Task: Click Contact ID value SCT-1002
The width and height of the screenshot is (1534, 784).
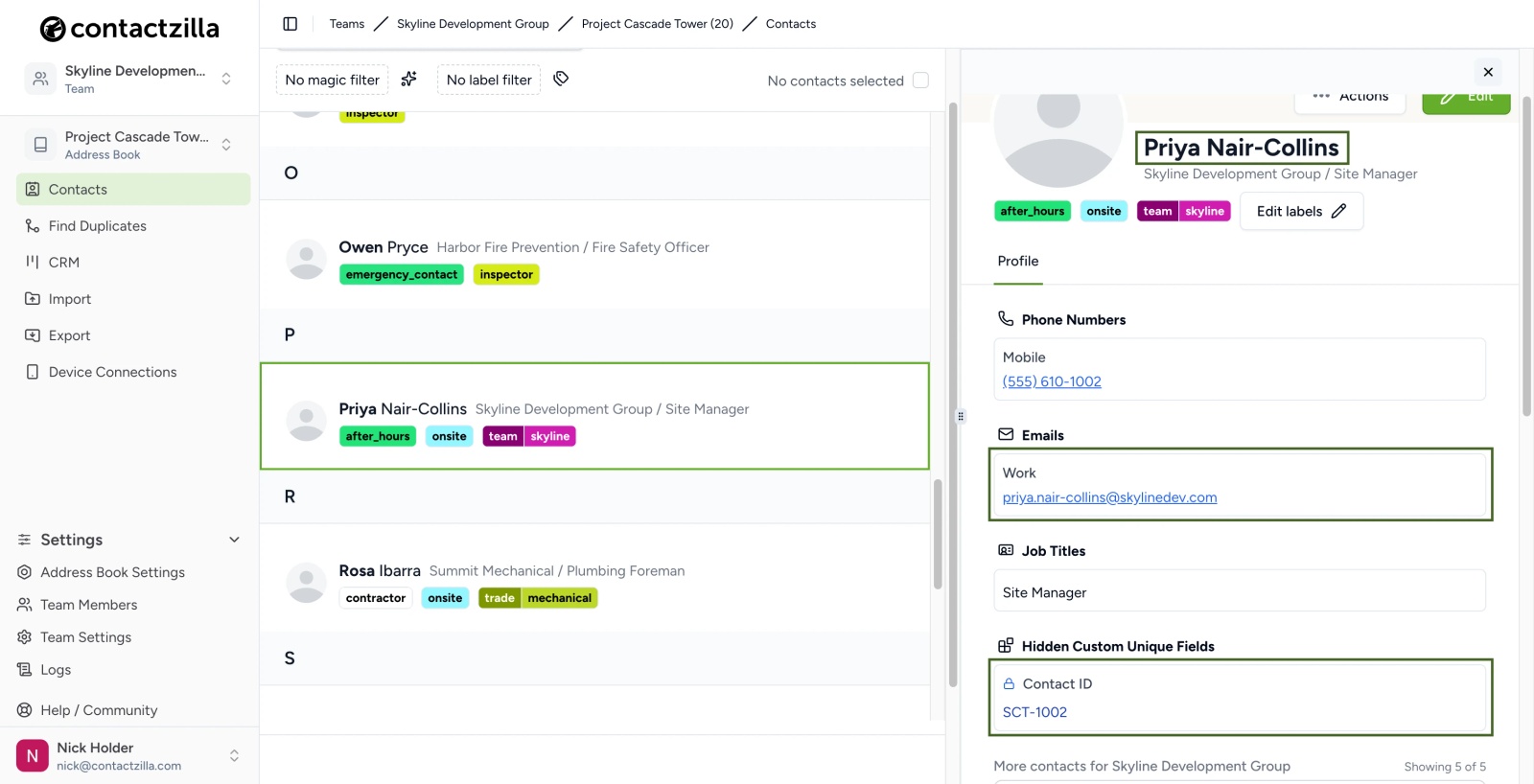Action: [1034, 712]
